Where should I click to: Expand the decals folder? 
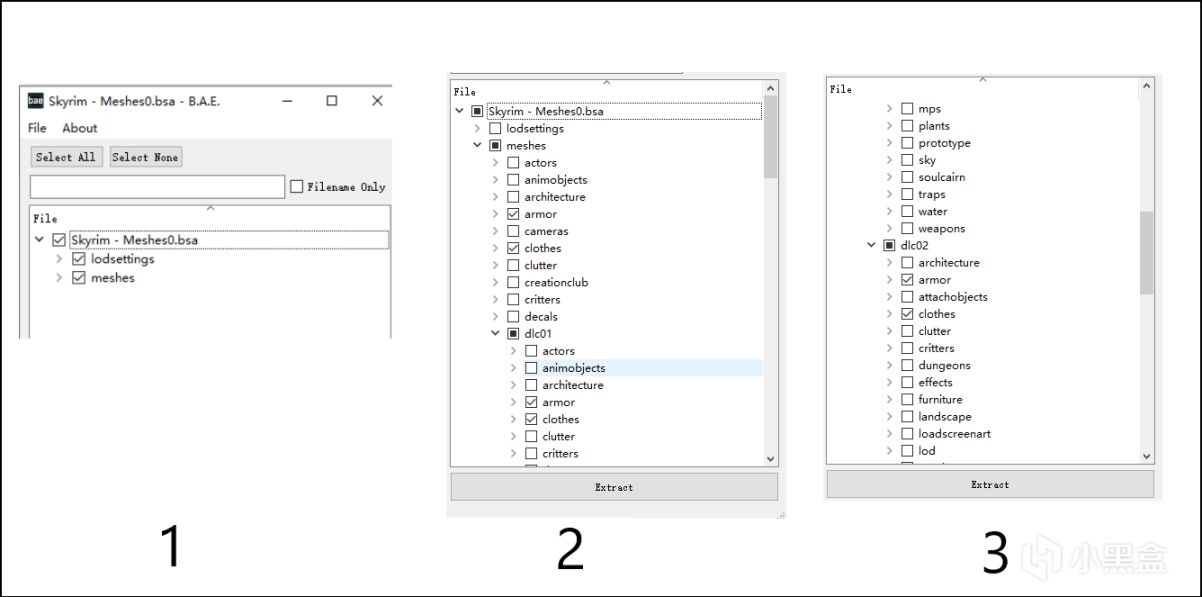[x=495, y=316]
